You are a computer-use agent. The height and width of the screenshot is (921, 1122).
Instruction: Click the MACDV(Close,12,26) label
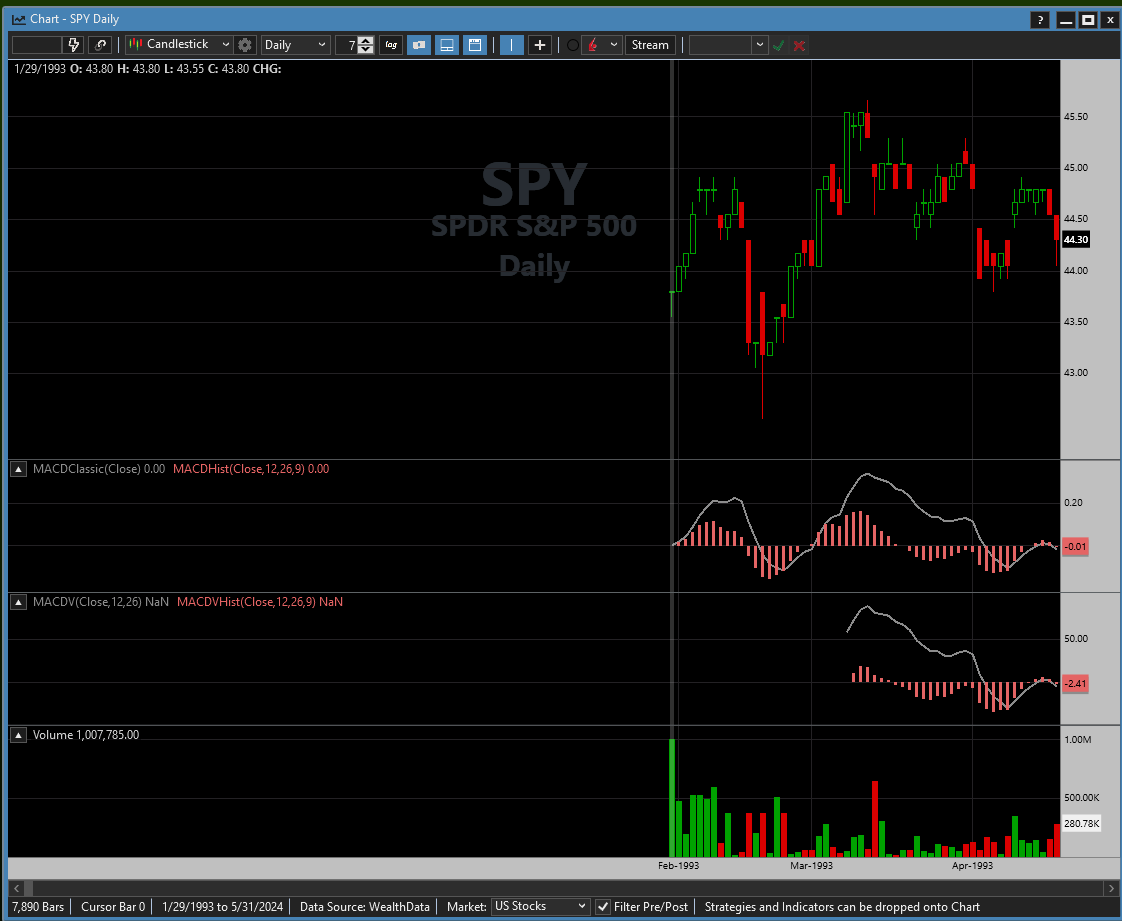pos(101,602)
